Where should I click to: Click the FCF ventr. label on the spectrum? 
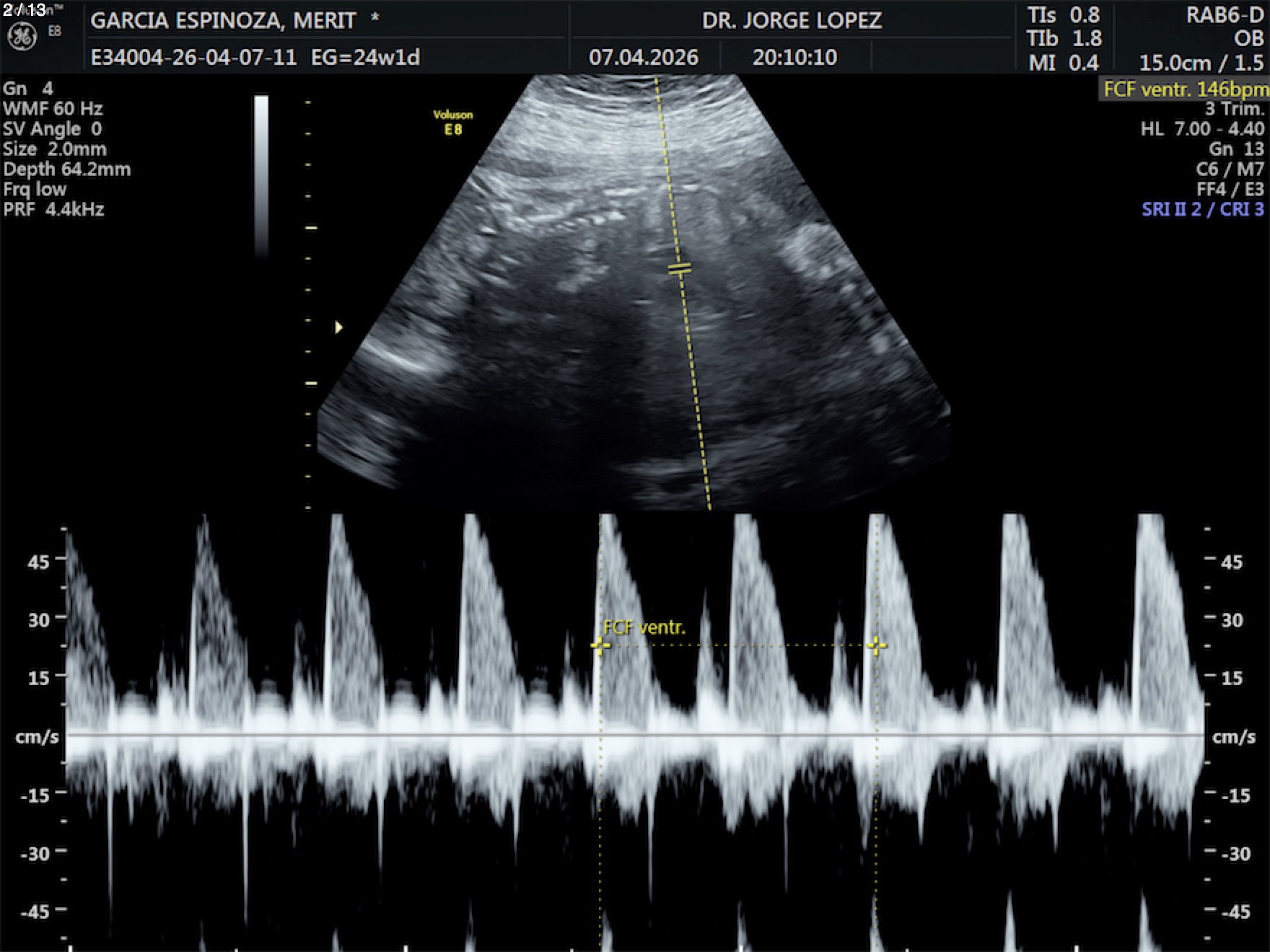click(644, 627)
